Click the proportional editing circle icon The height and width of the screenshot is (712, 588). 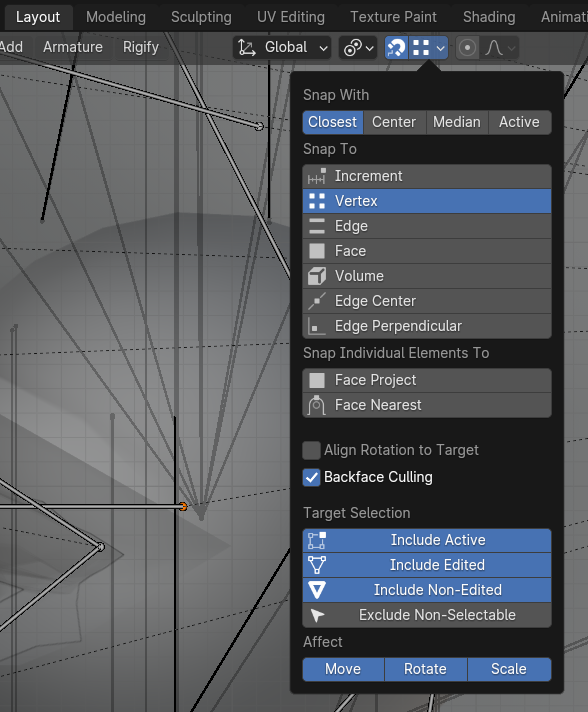tap(467, 48)
